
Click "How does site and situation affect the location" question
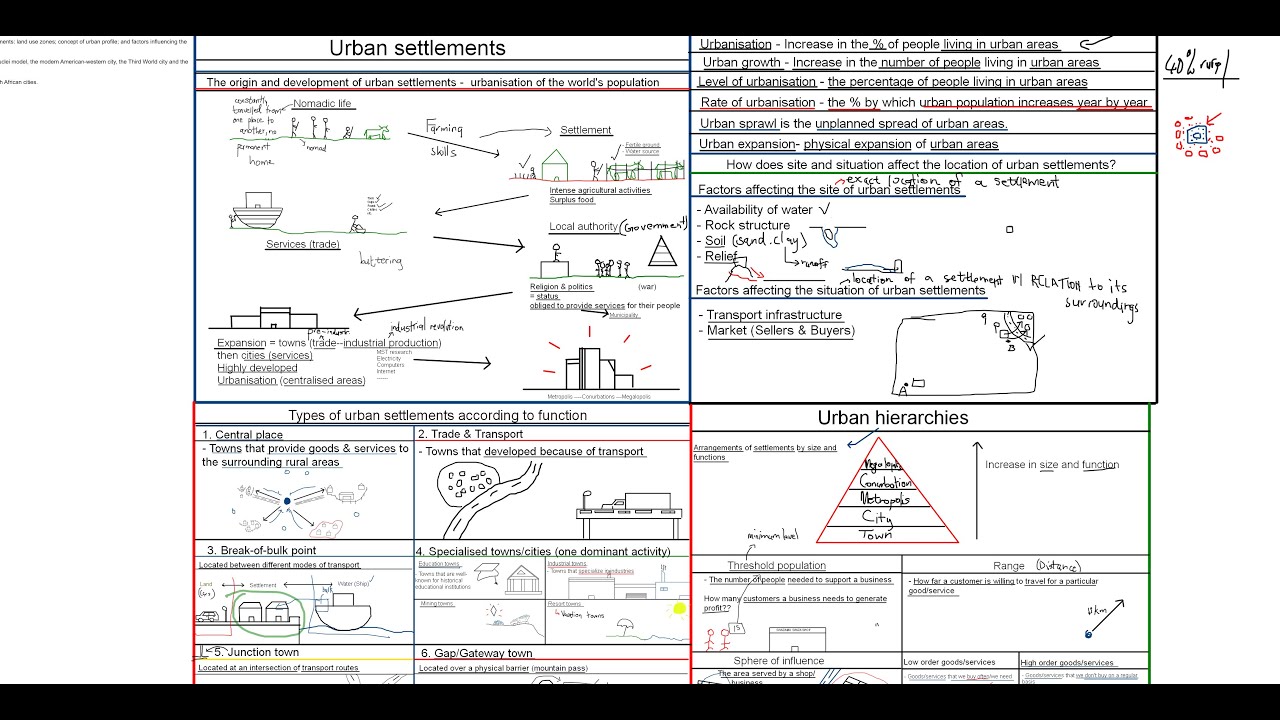click(921, 165)
